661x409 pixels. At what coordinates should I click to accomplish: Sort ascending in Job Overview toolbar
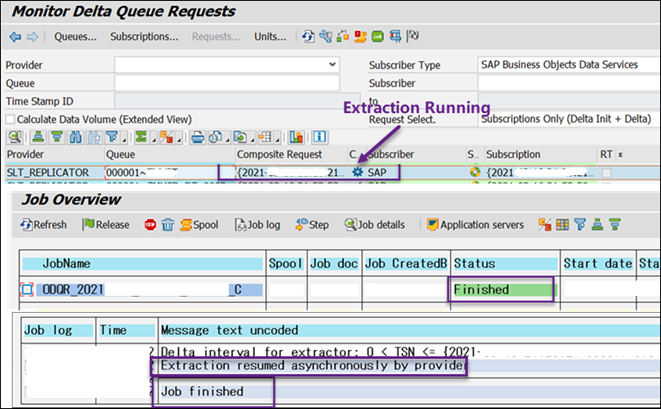[x=597, y=225]
